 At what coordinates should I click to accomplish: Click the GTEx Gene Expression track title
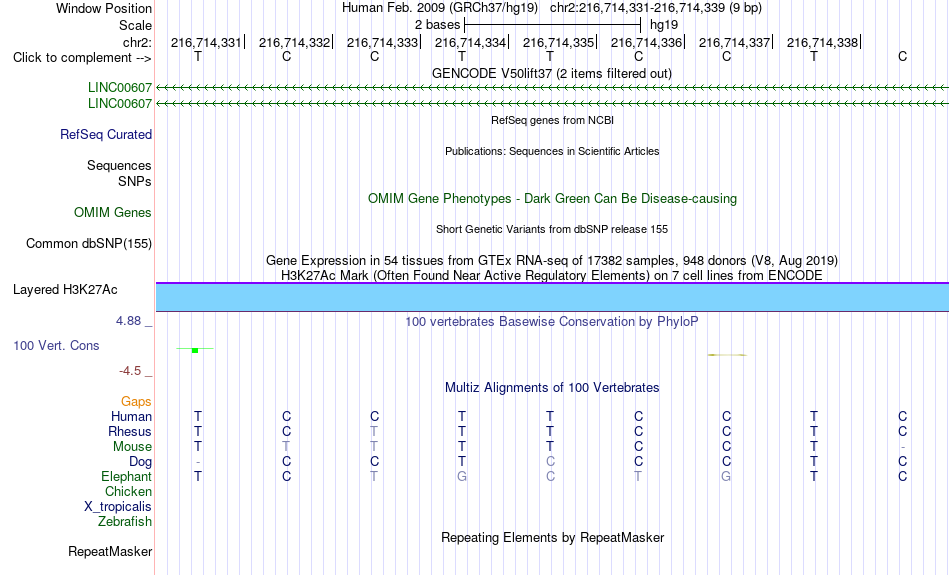(552, 261)
